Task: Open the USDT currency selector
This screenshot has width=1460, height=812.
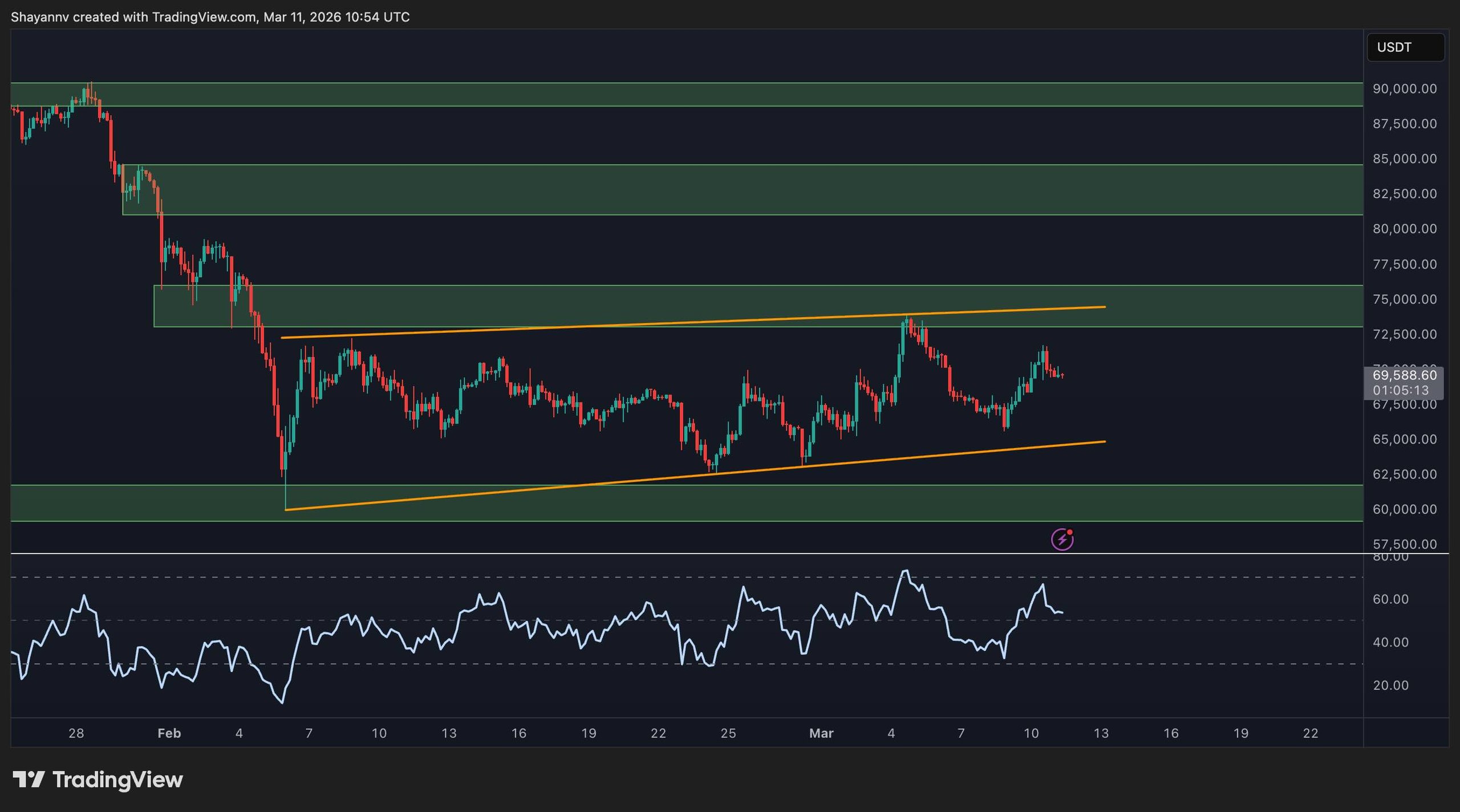Action: pyautogui.click(x=1405, y=47)
